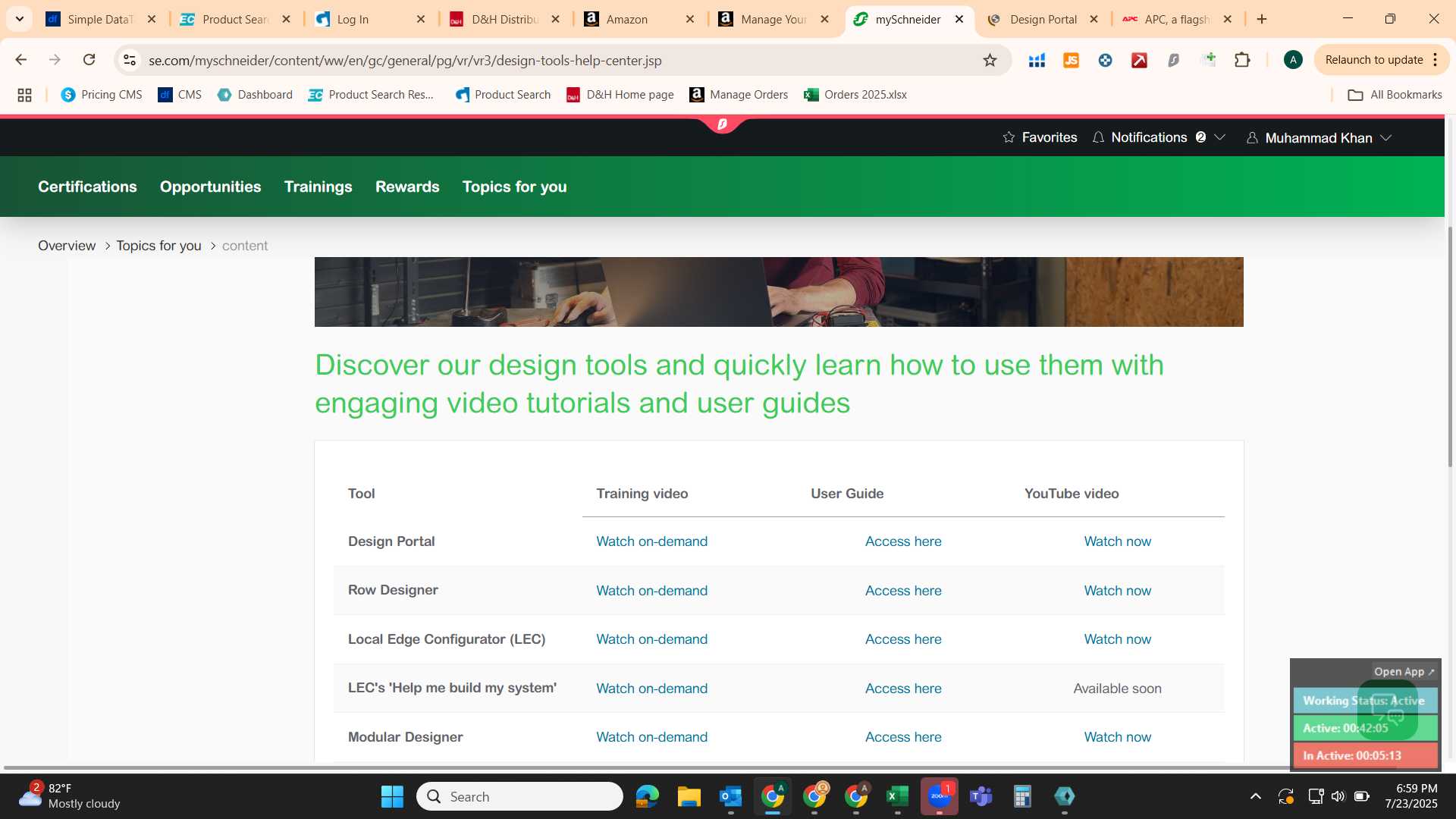Expand the Notifications dropdown chevron
Image resolution: width=1456 pixels, height=819 pixels.
click(x=1219, y=137)
